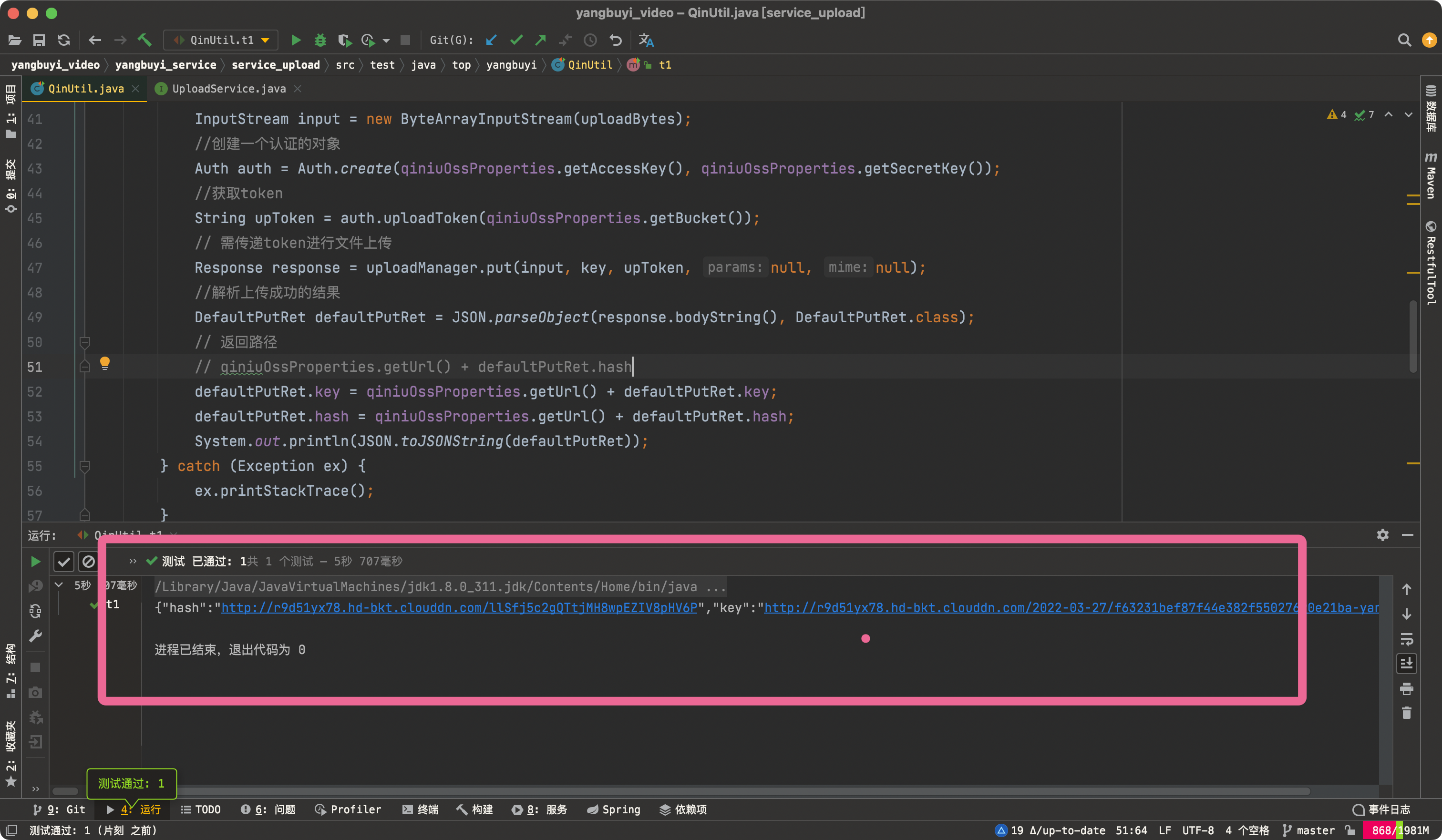Collapse the code fold marker at line 55
Image resolution: width=1442 pixels, height=840 pixels.
click(85, 466)
